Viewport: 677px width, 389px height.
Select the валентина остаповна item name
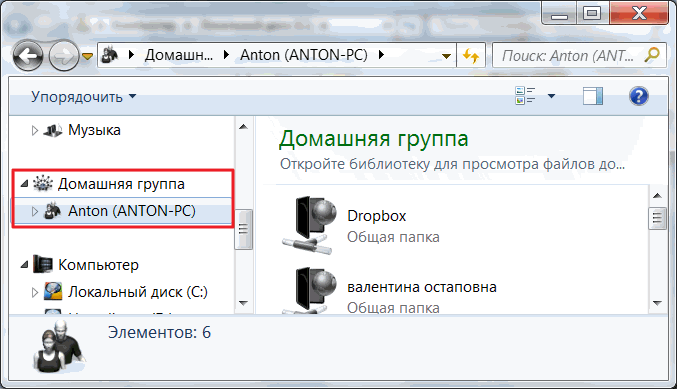422,287
